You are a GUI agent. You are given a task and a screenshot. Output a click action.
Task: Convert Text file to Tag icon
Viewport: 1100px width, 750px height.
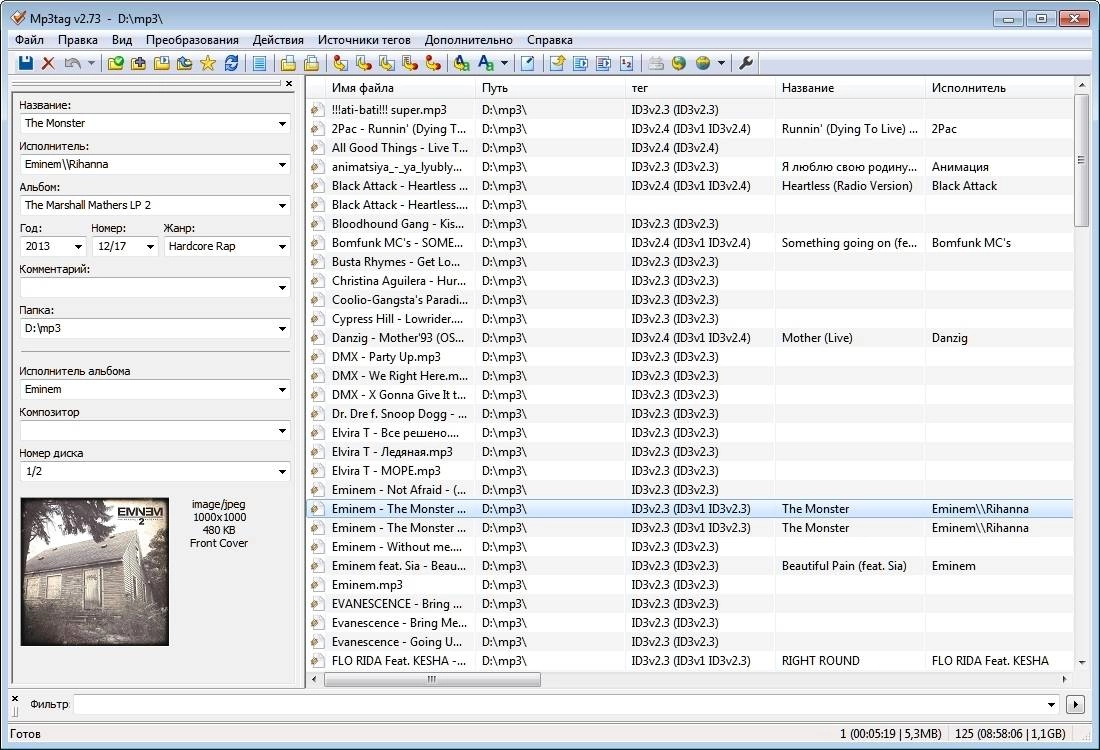coord(410,63)
